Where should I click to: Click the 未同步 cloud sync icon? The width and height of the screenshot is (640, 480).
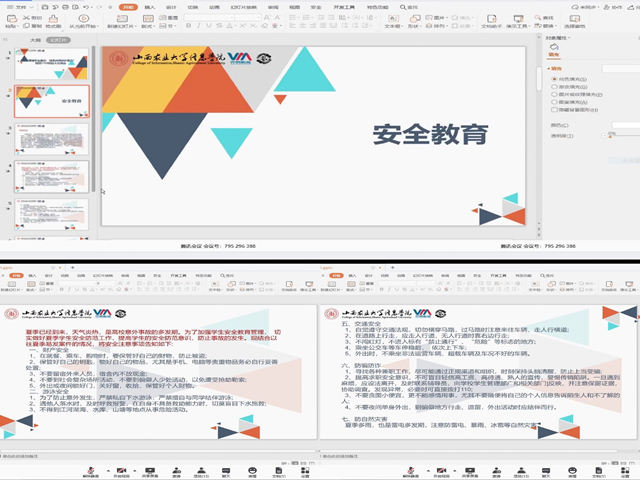click(x=575, y=7)
